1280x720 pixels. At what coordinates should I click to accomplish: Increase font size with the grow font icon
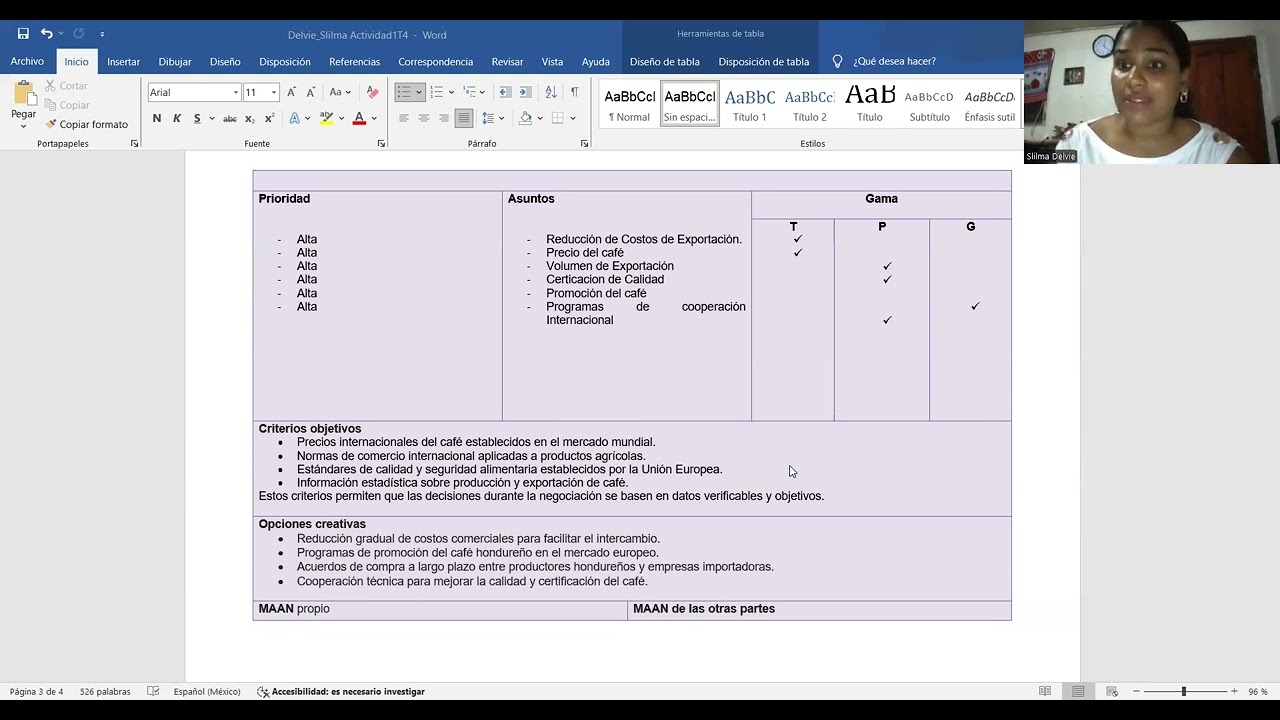tap(291, 92)
